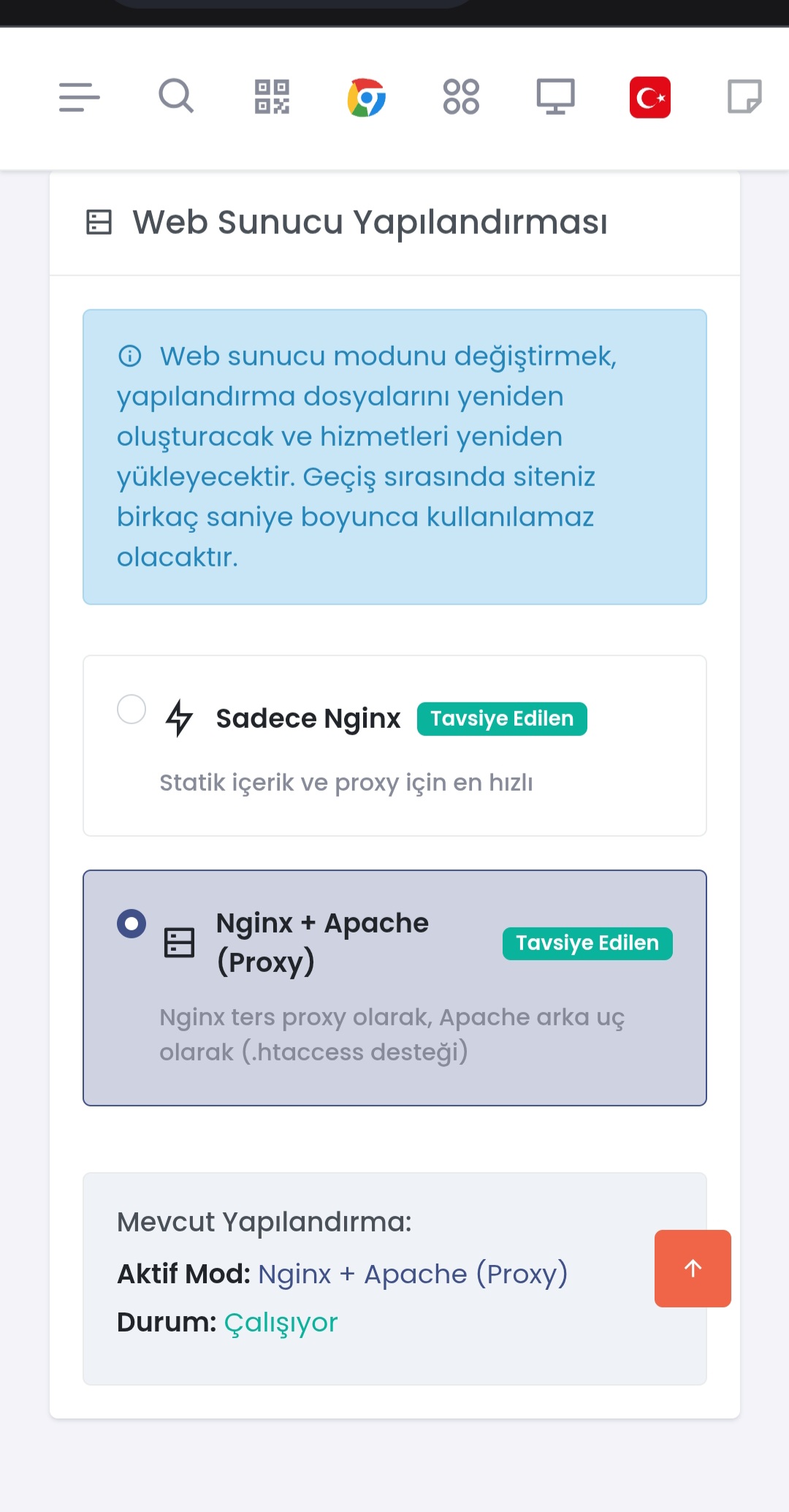Click the Tavsiye Edilen badge on Nginx + Apache

point(587,943)
